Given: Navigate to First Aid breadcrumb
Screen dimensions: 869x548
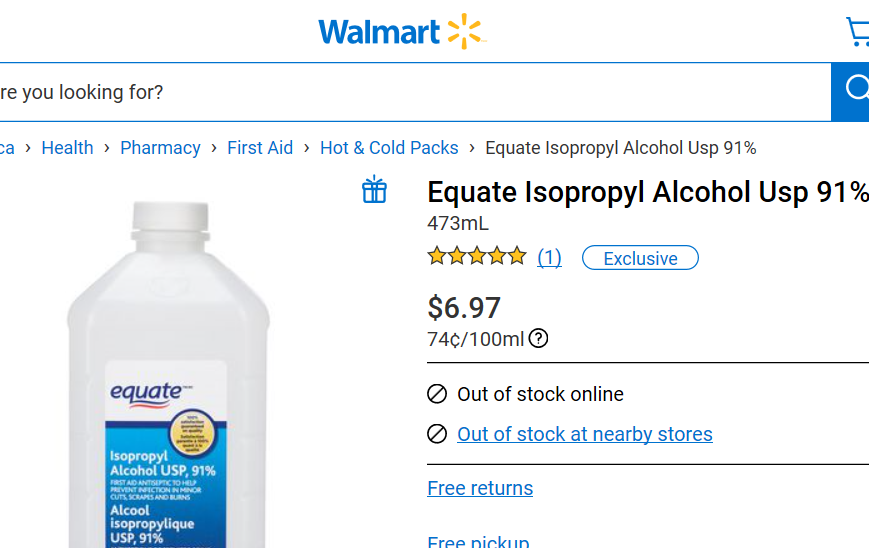Looking at the screenshot, I should 260,148.
